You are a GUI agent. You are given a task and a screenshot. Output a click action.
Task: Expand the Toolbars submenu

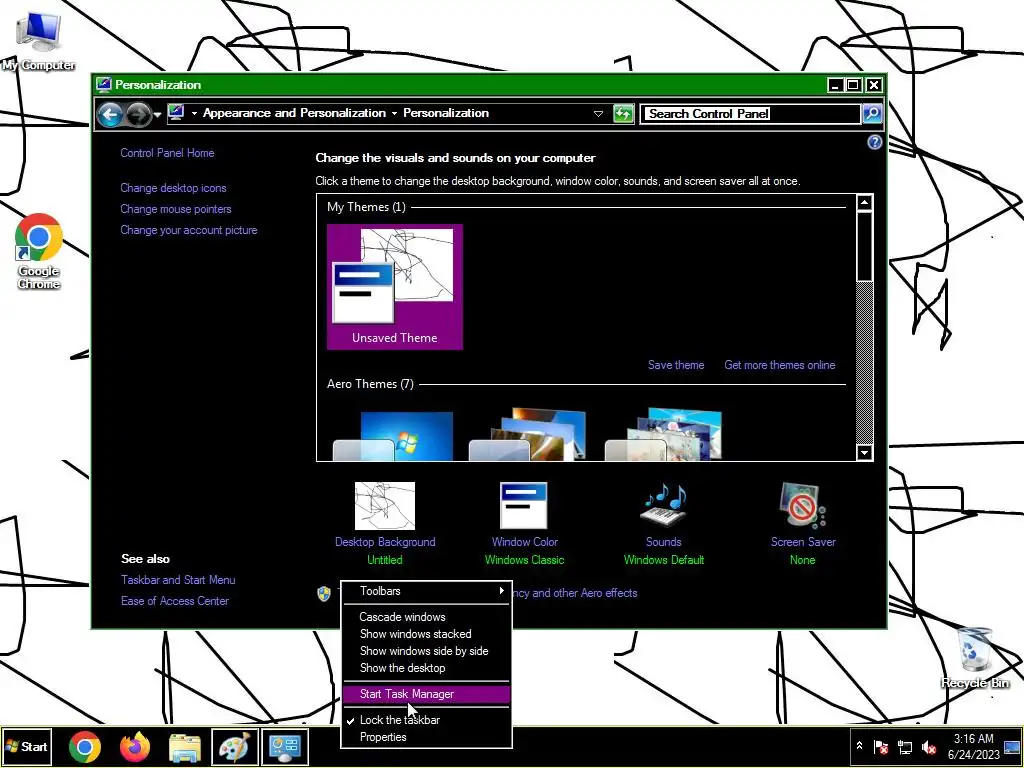pyautogui.click(x=426, y=591)
